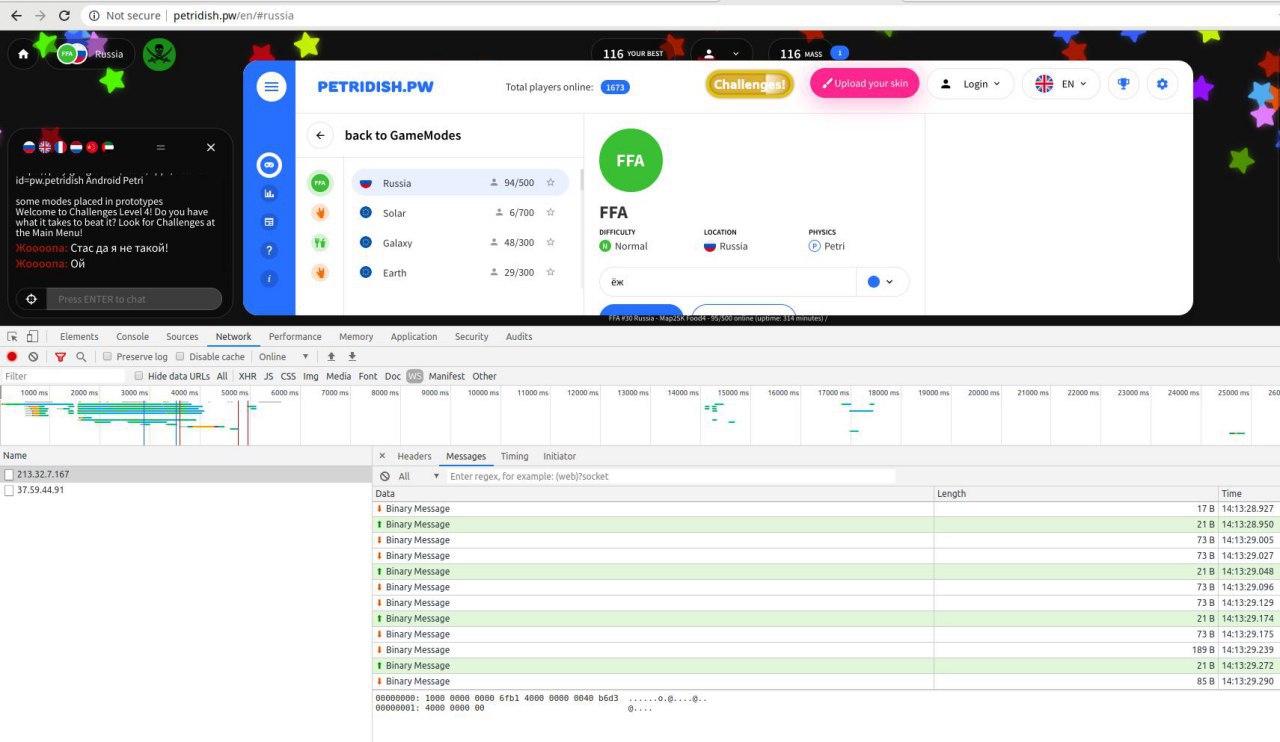Select the Galaxy server row
This screenshot has height=742, width=1280.
(x=460, y=243)
